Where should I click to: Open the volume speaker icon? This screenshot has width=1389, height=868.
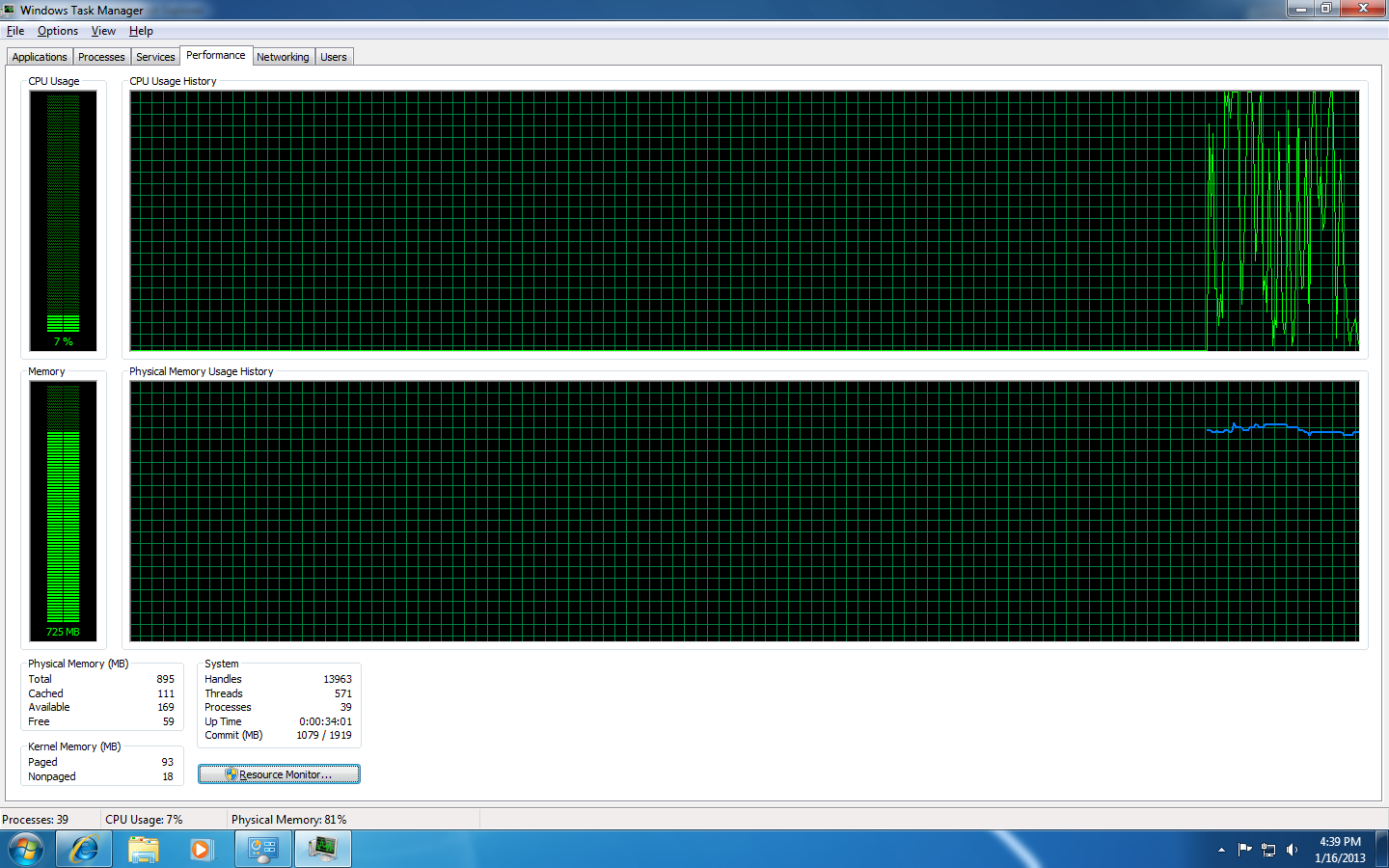[x=1293, y=850]
